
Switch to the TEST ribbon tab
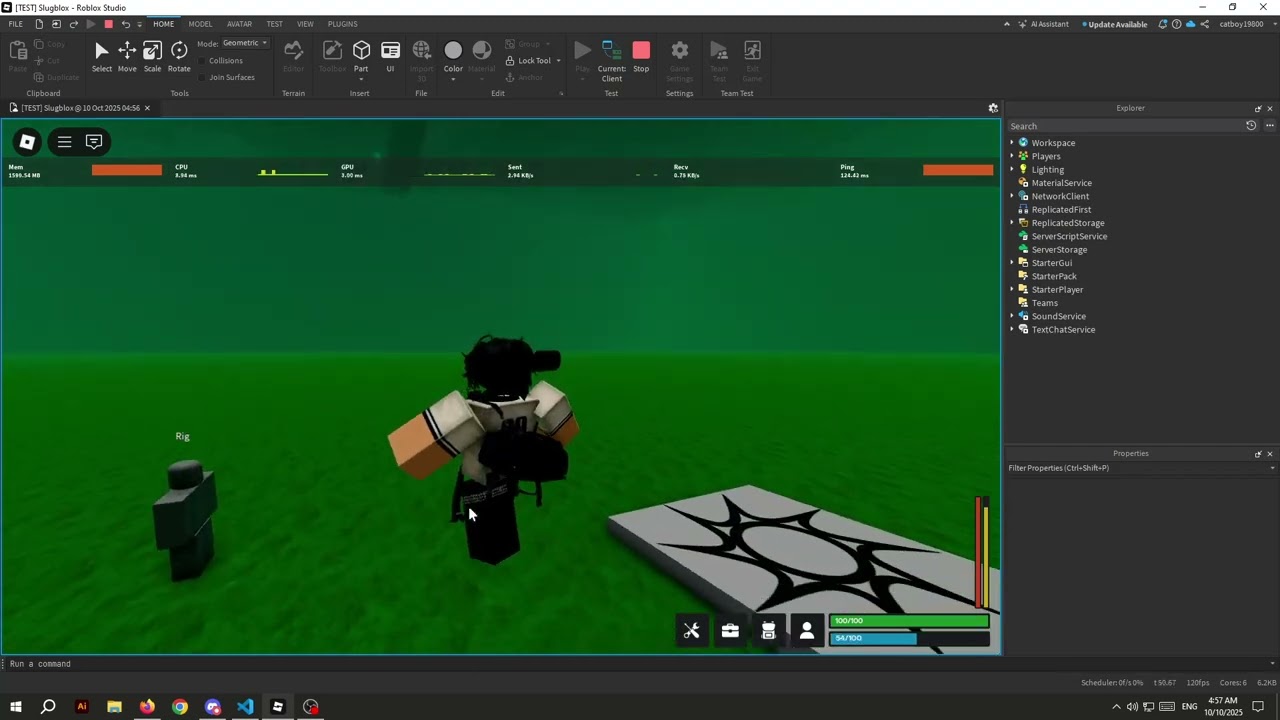274,24
